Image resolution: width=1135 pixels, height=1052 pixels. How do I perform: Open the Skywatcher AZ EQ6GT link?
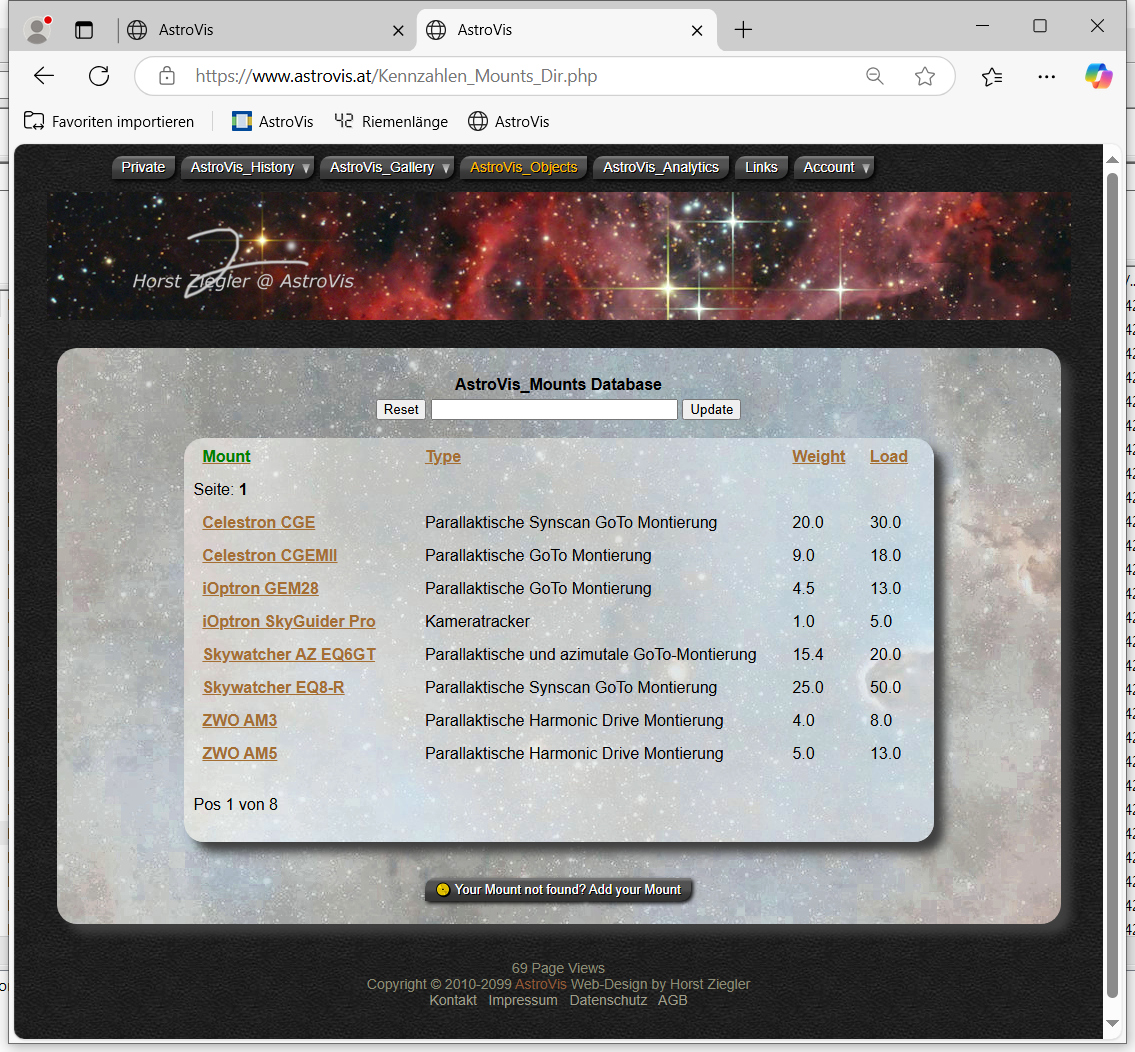click(289, 655)
